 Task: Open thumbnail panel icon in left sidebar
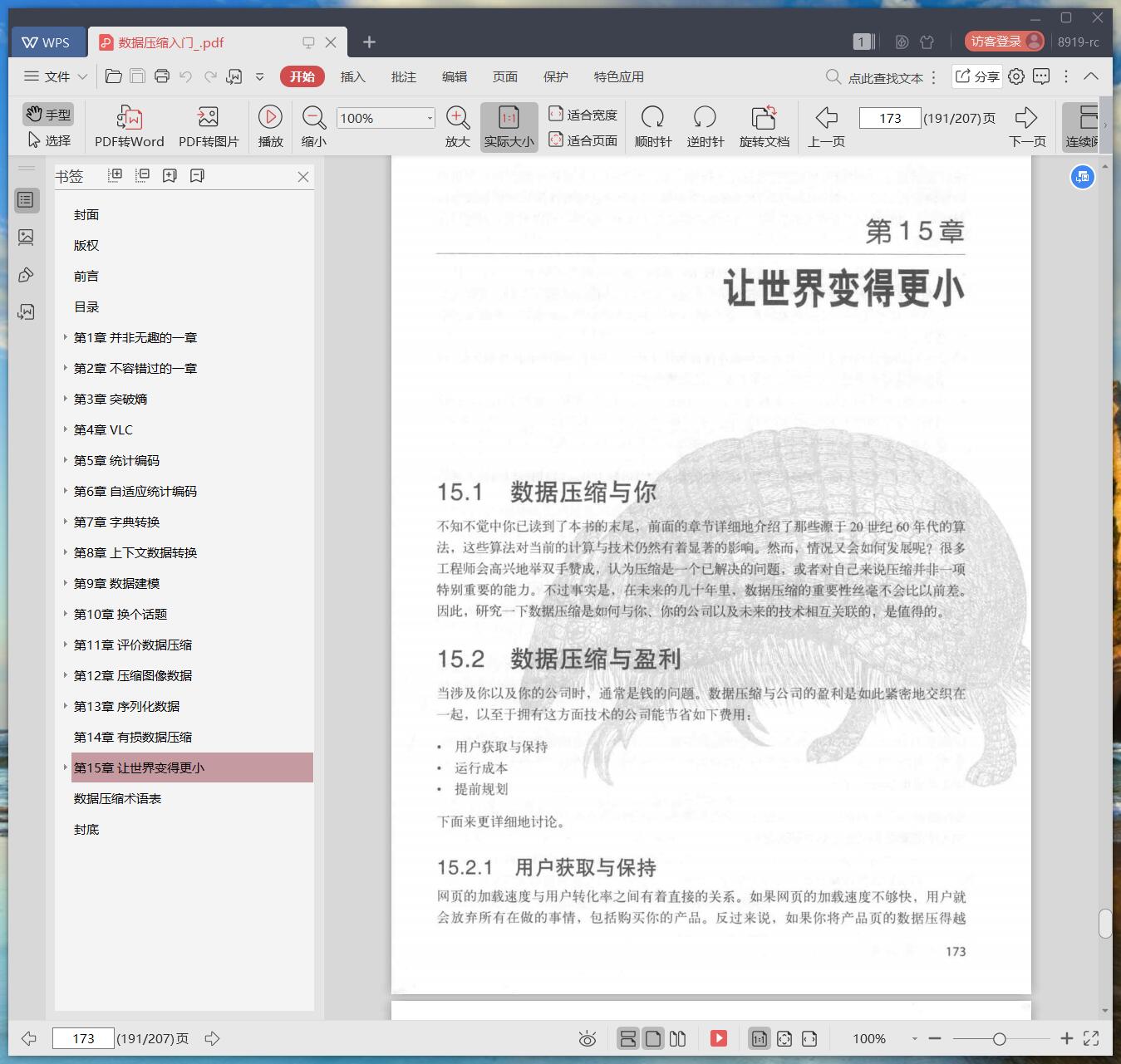point(26,238)
